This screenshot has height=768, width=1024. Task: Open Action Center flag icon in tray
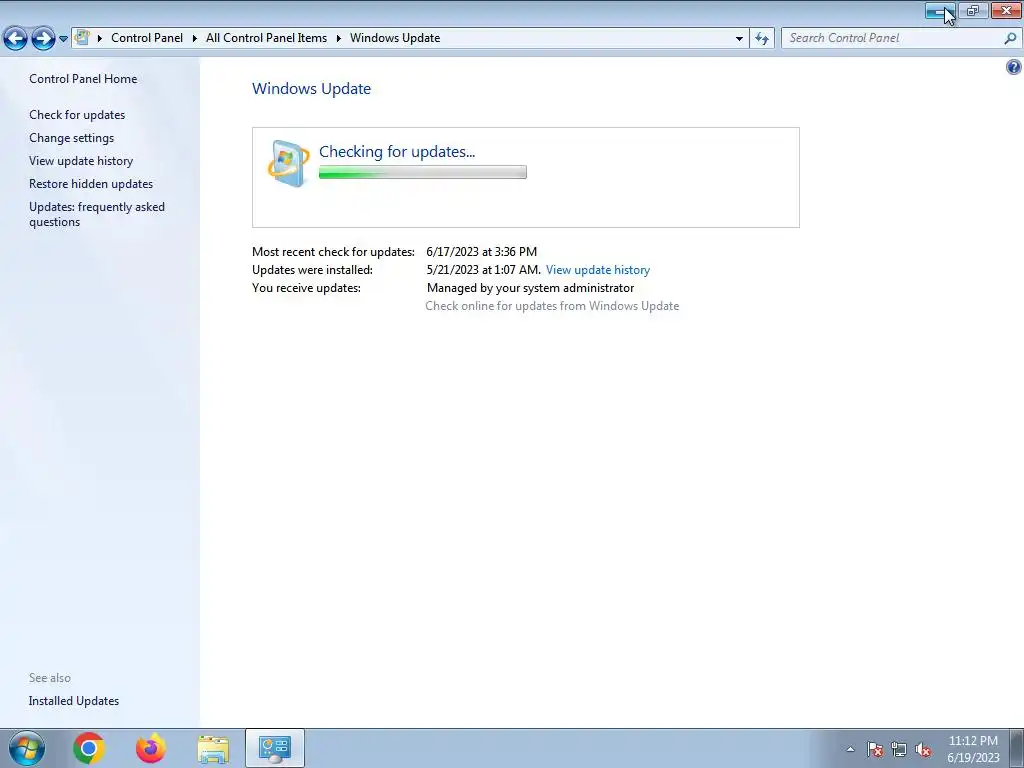point(875,749)
